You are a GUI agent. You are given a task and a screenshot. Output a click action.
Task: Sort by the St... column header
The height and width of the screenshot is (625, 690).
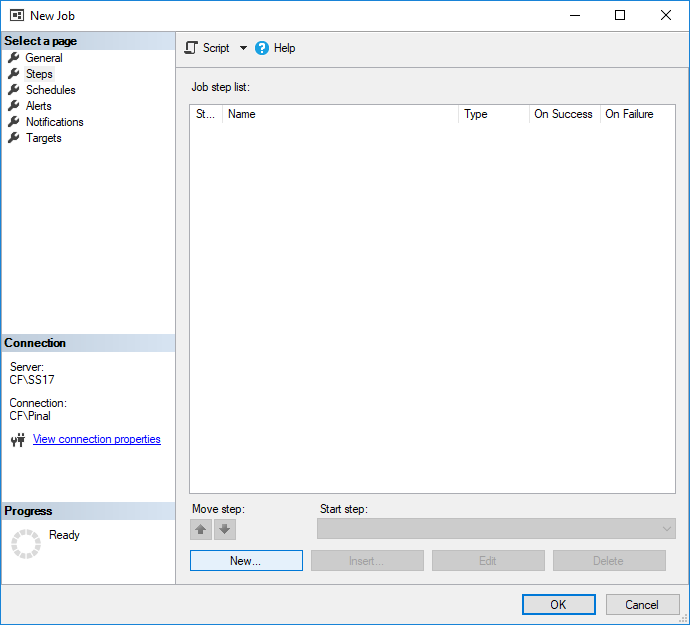[x=206, y=114]
